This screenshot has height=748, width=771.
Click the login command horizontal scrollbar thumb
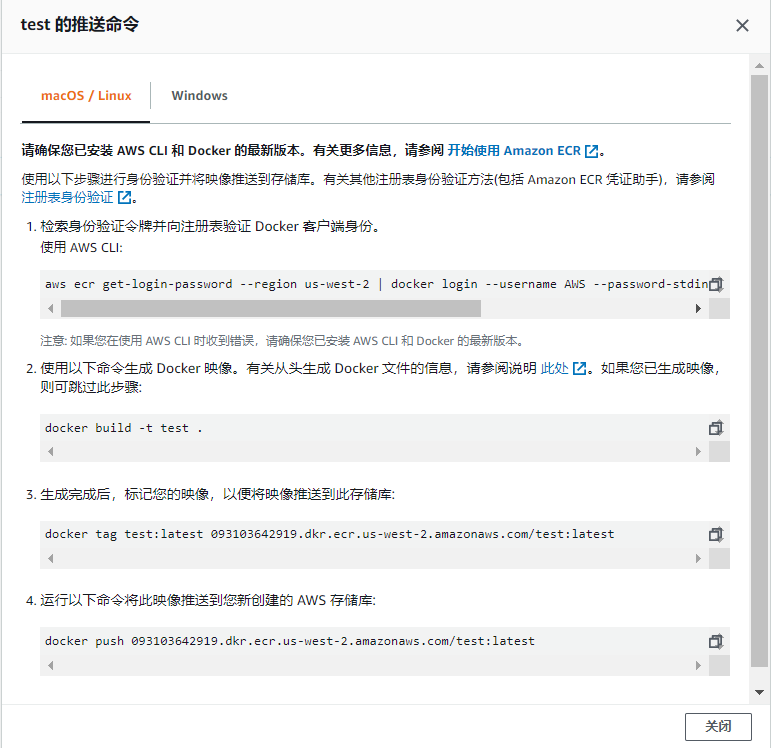point(271,309)
